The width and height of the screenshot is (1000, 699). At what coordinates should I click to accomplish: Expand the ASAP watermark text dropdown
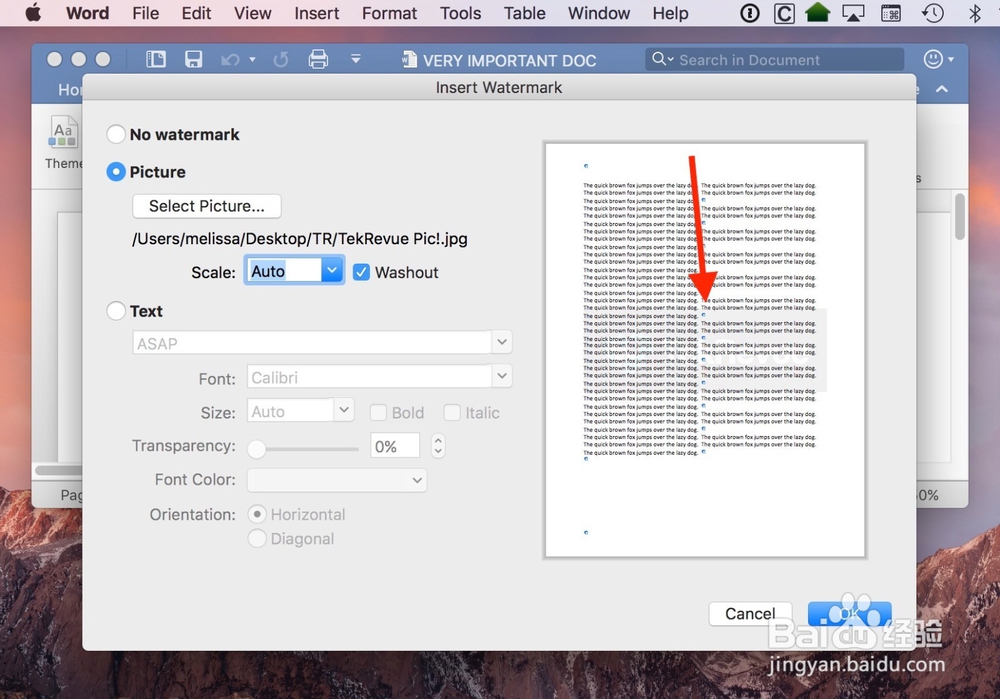502,342
